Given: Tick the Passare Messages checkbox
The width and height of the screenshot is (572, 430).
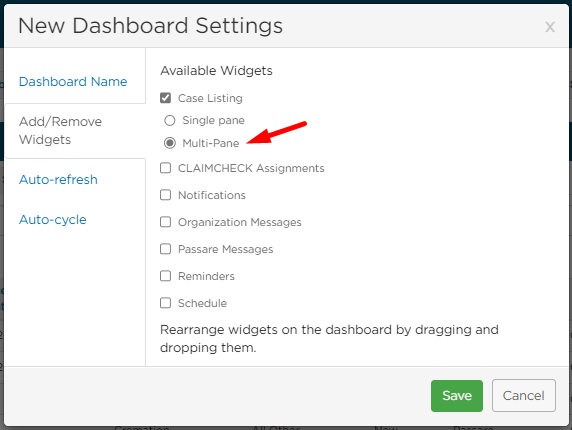Looking at the screenshot, I should pos(166,249).
